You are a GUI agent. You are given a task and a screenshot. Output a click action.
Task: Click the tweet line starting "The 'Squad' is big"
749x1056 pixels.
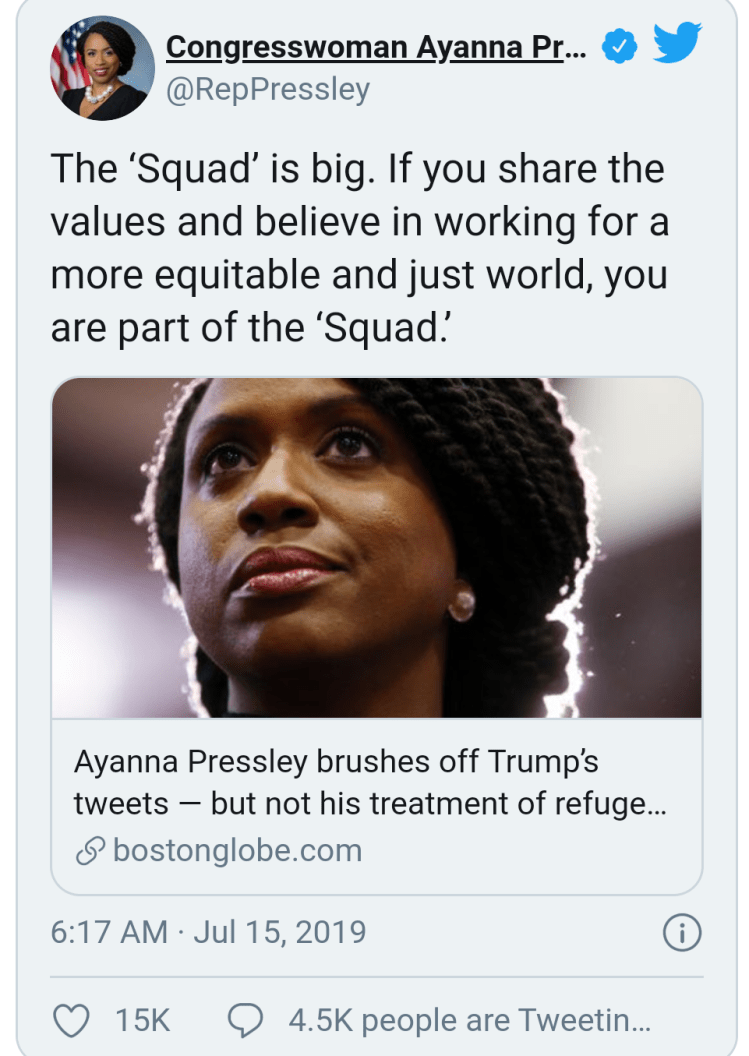coord(357,170)
